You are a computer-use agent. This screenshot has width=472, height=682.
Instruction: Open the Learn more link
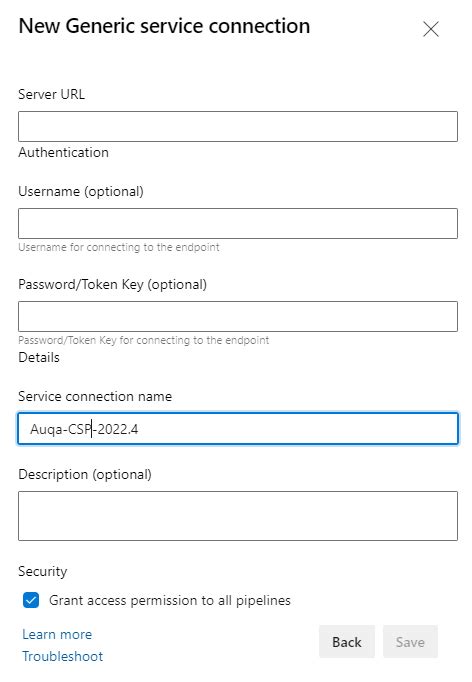[x=57, y=634]
